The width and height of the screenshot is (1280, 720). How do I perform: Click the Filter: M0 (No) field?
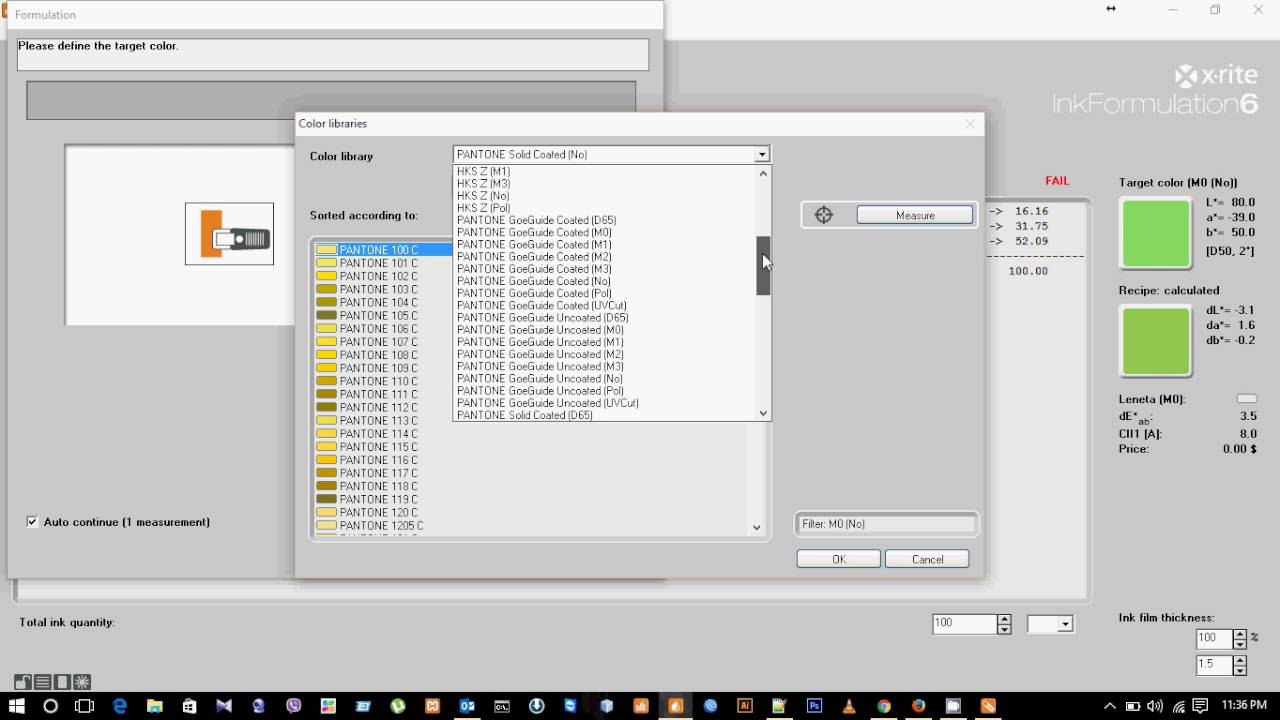point(886,524)
